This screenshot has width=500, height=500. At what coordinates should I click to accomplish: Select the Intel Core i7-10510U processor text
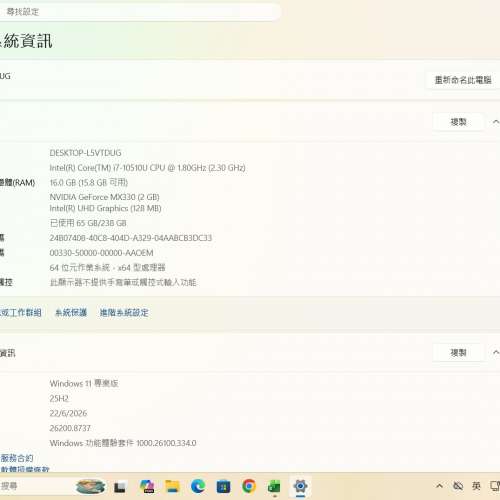[148, 168]
